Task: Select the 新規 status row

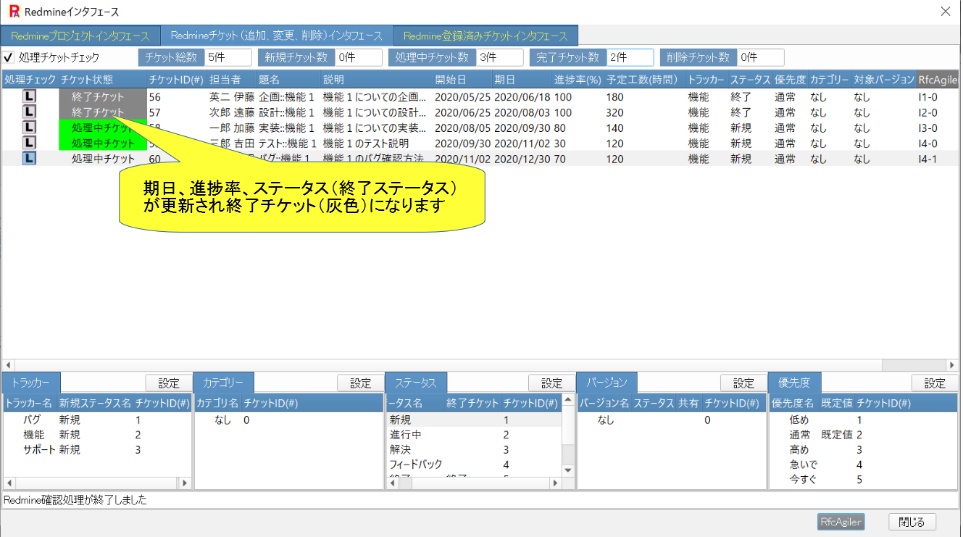Action: click(474, 420)
